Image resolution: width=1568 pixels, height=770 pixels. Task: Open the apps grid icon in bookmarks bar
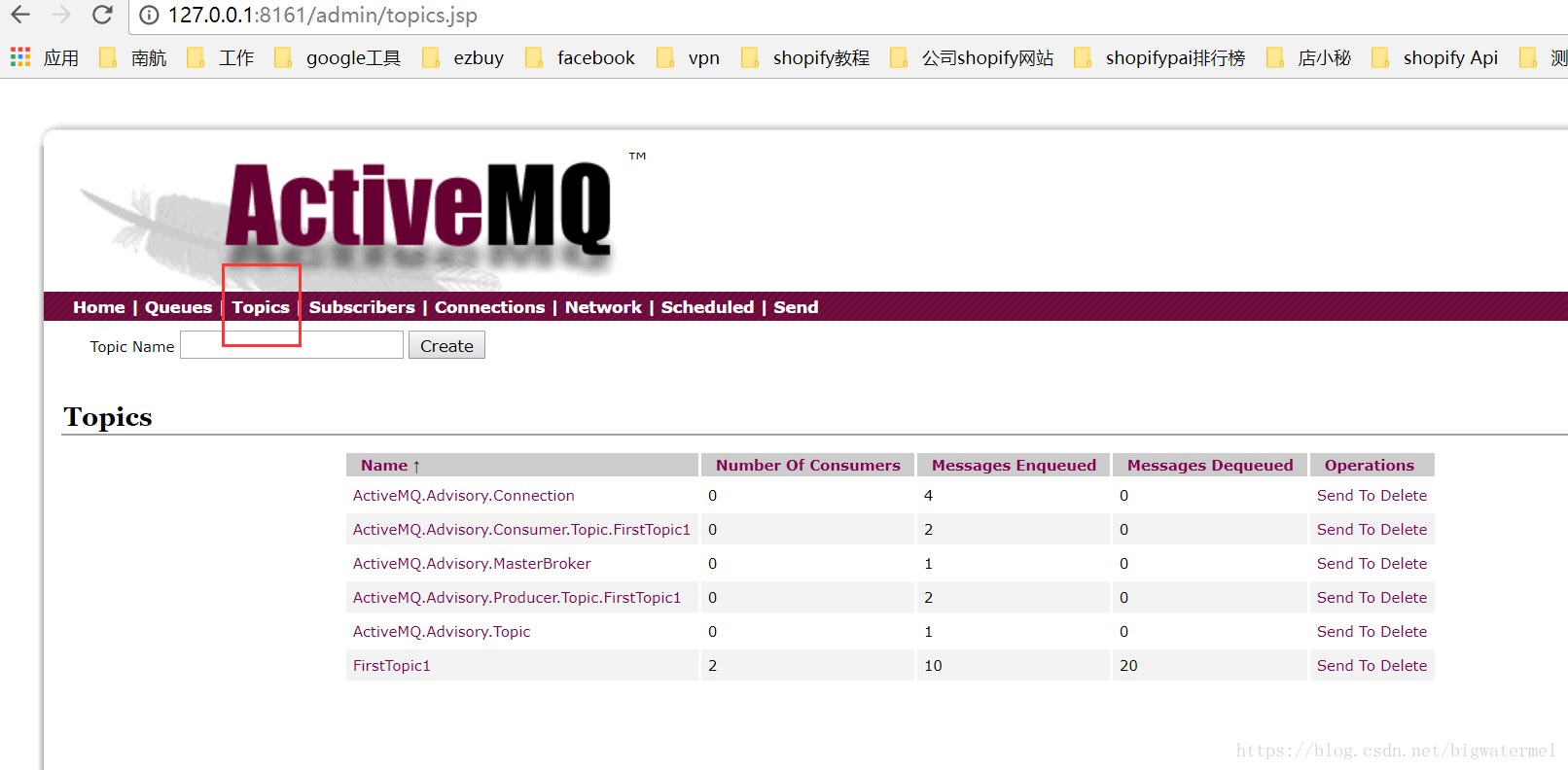point(20,57)
